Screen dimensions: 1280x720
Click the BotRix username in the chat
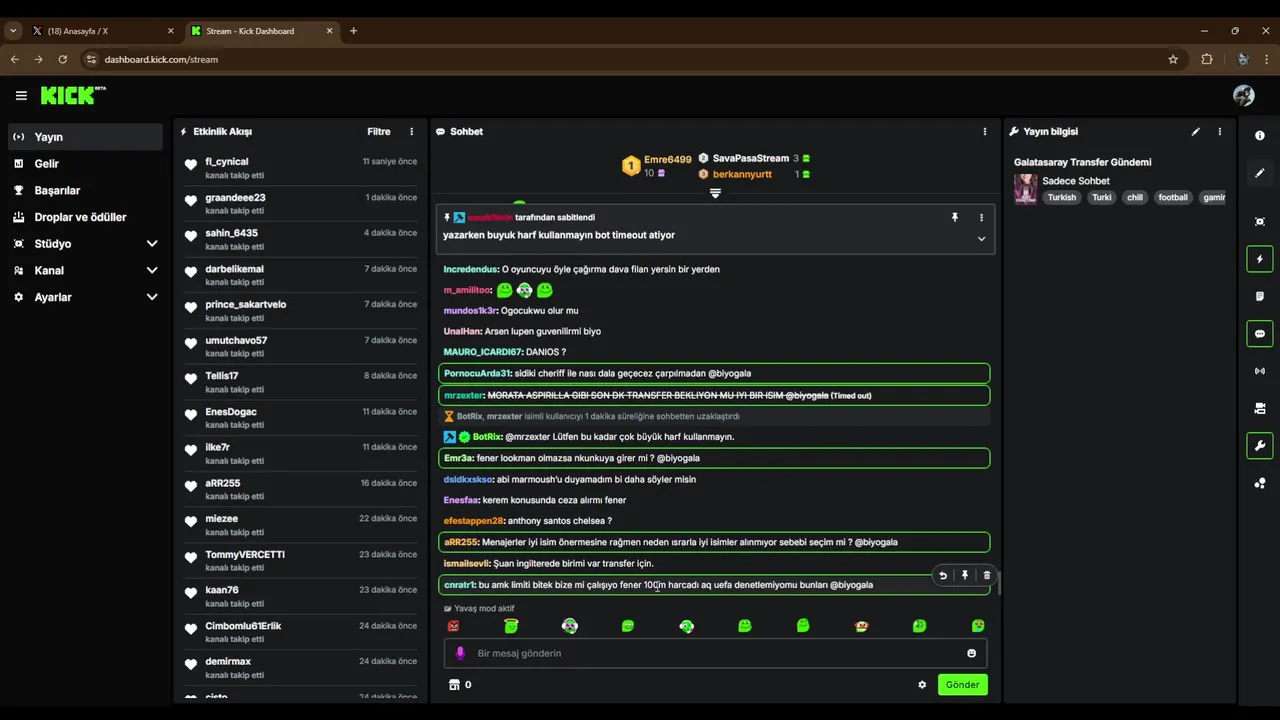click(487, 437)
